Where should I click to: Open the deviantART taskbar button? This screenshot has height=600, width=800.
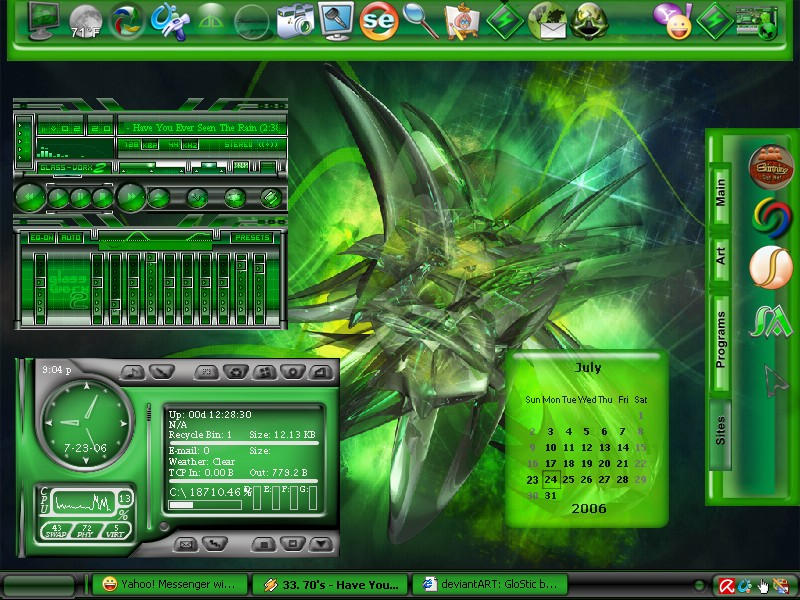[x=490, y=584]
